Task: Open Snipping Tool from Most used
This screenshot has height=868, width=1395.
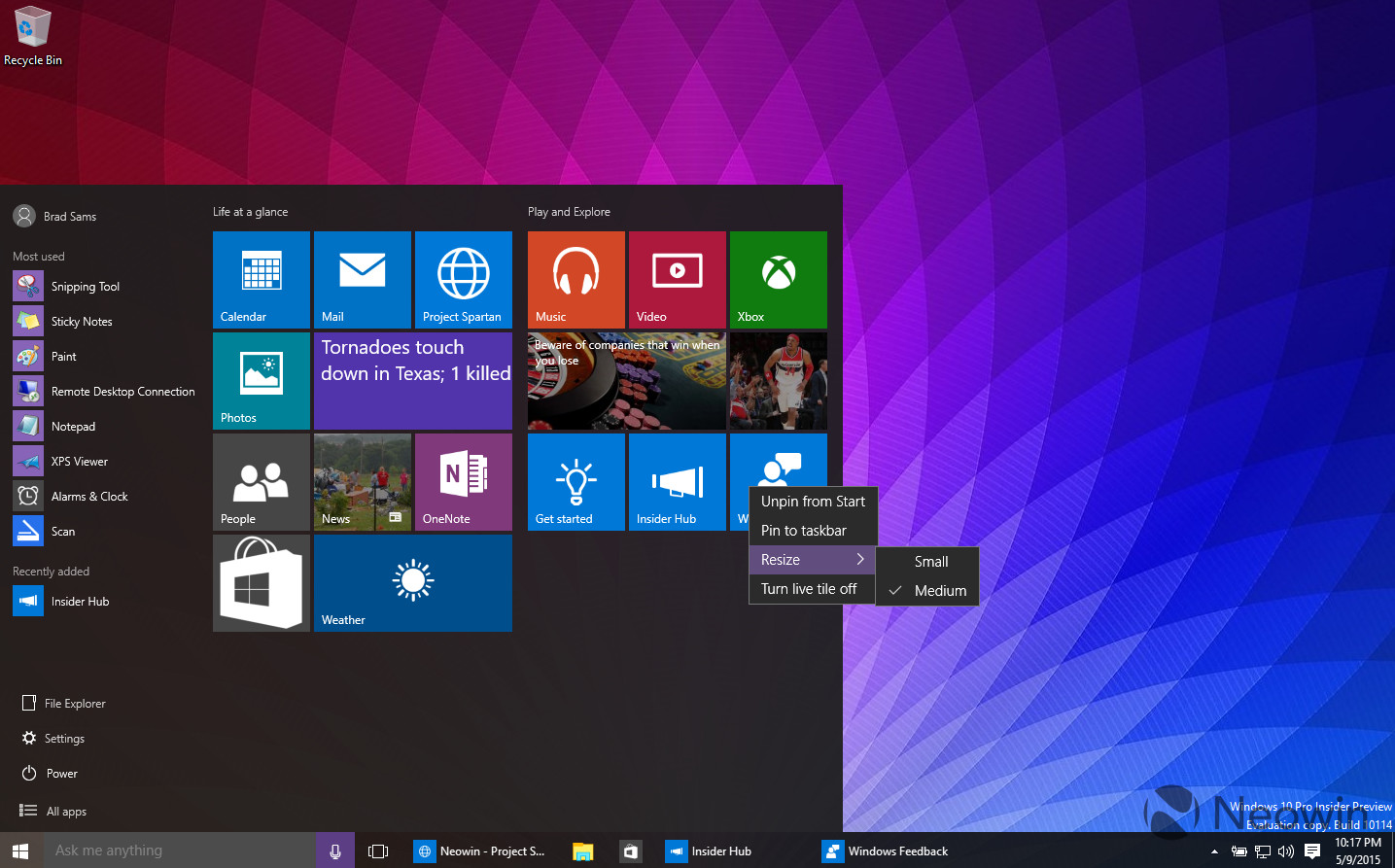Action: coord(105,287)
